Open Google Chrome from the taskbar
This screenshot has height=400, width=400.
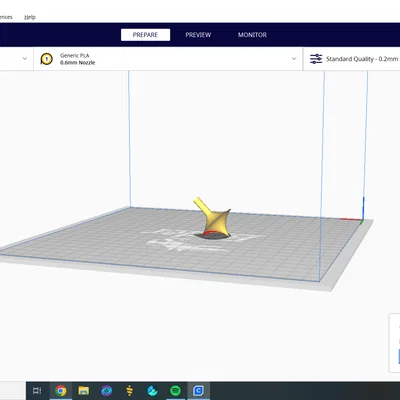pos(60,390)
